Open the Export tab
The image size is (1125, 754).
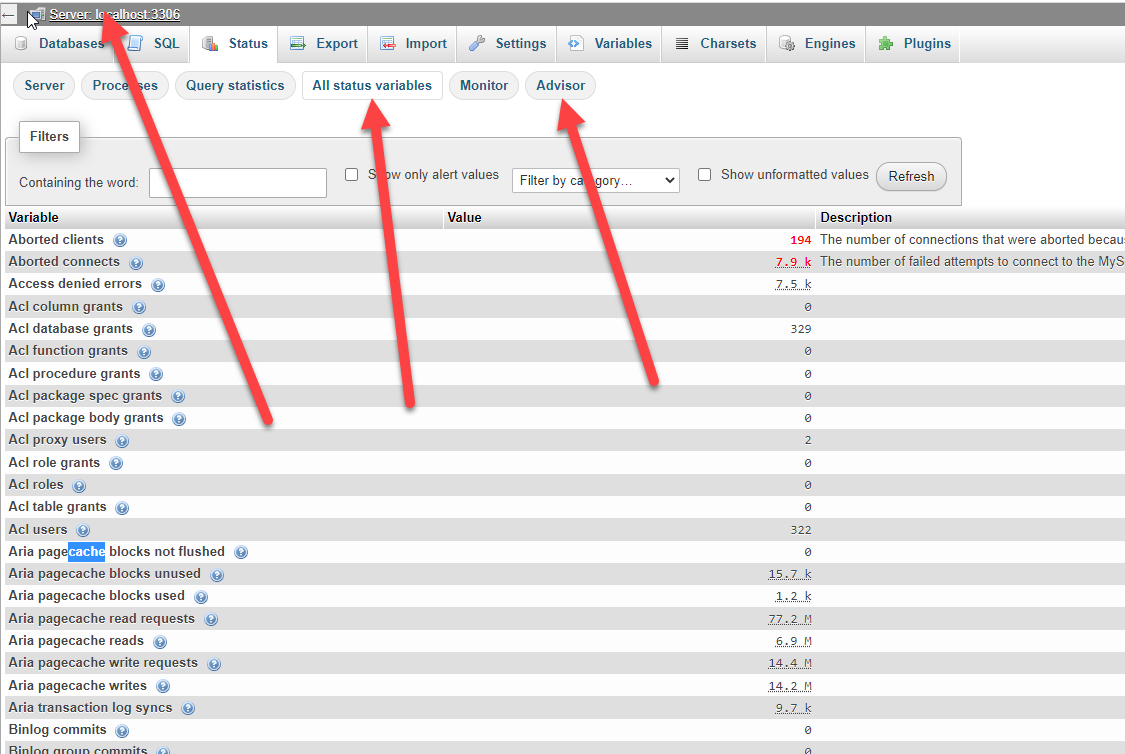pyautogui.click(x=324, y=44)
